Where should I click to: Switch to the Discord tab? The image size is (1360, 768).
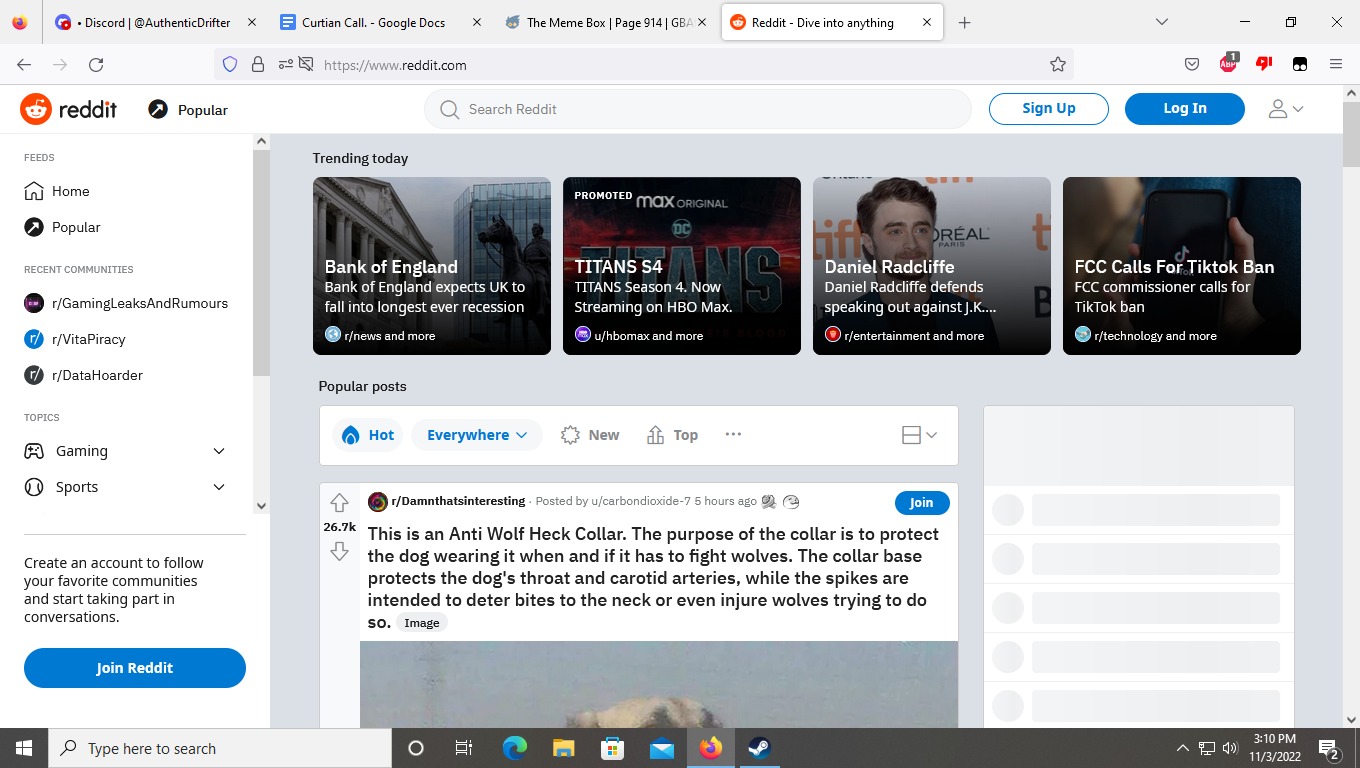tap(155, 22)
